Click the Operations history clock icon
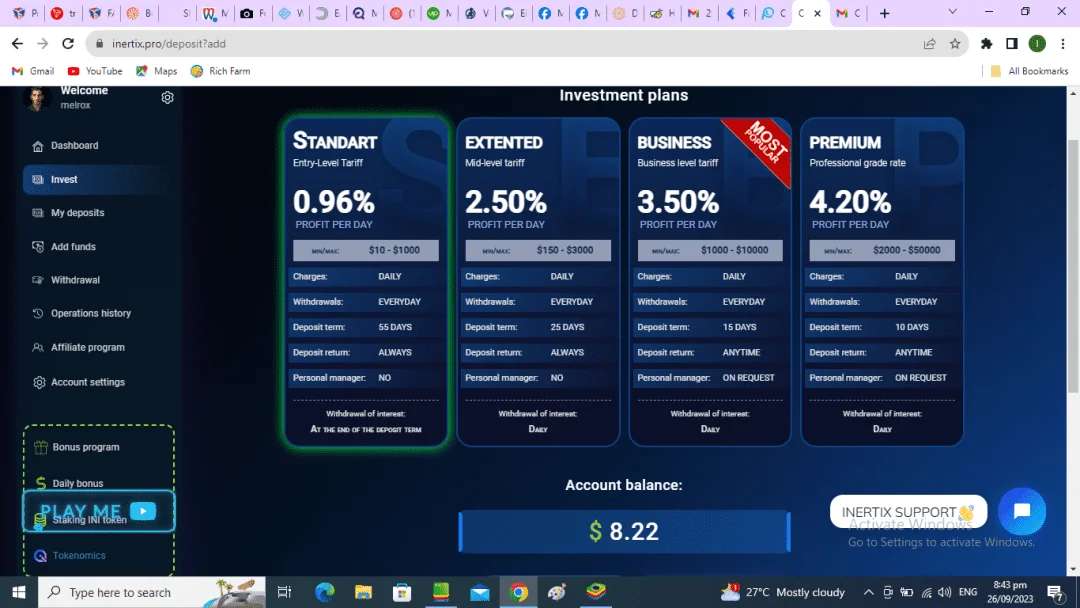 tap(38, 313)
